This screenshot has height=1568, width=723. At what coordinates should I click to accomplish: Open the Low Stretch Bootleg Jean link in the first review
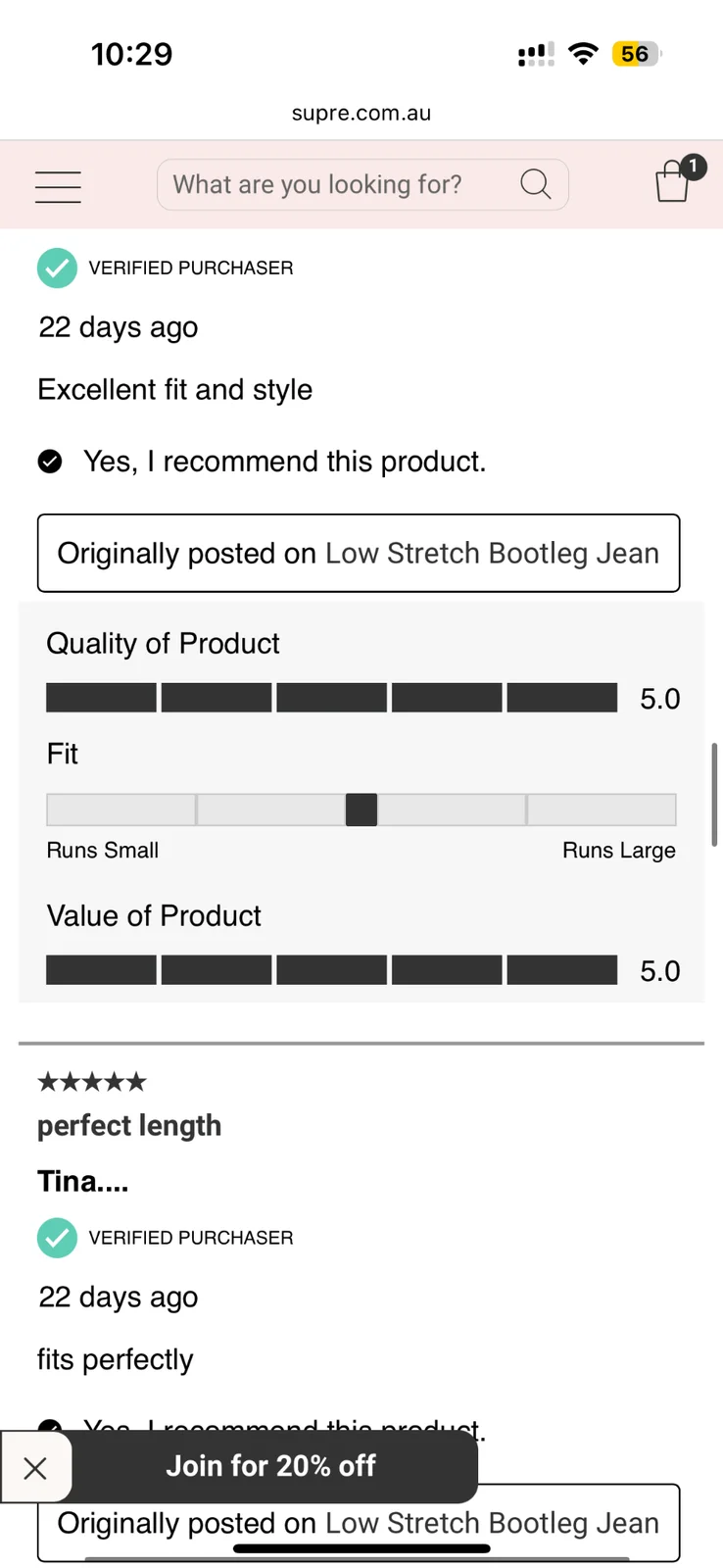click(x=492, y=554)
